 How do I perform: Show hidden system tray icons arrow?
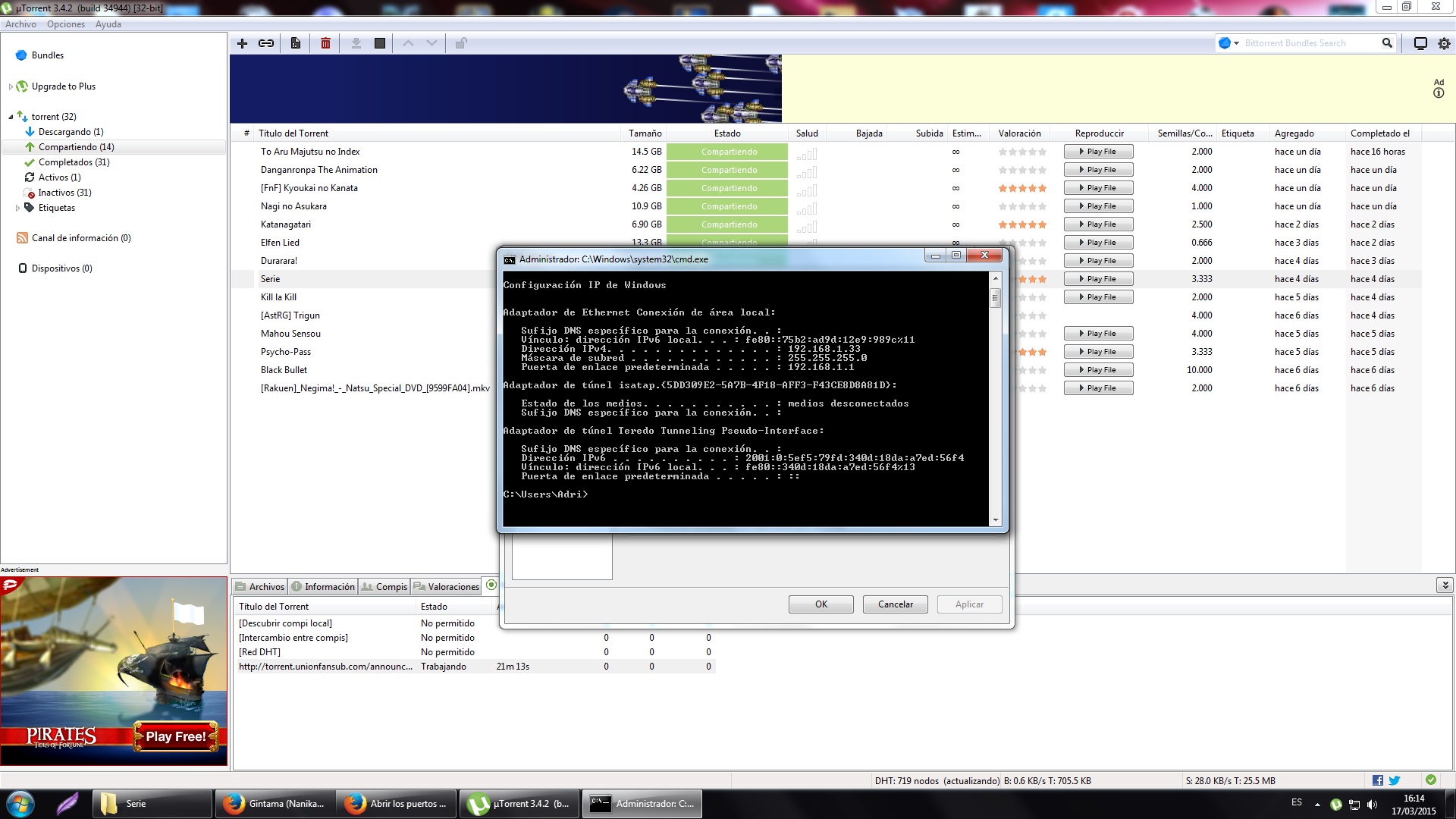point(1317,804)
